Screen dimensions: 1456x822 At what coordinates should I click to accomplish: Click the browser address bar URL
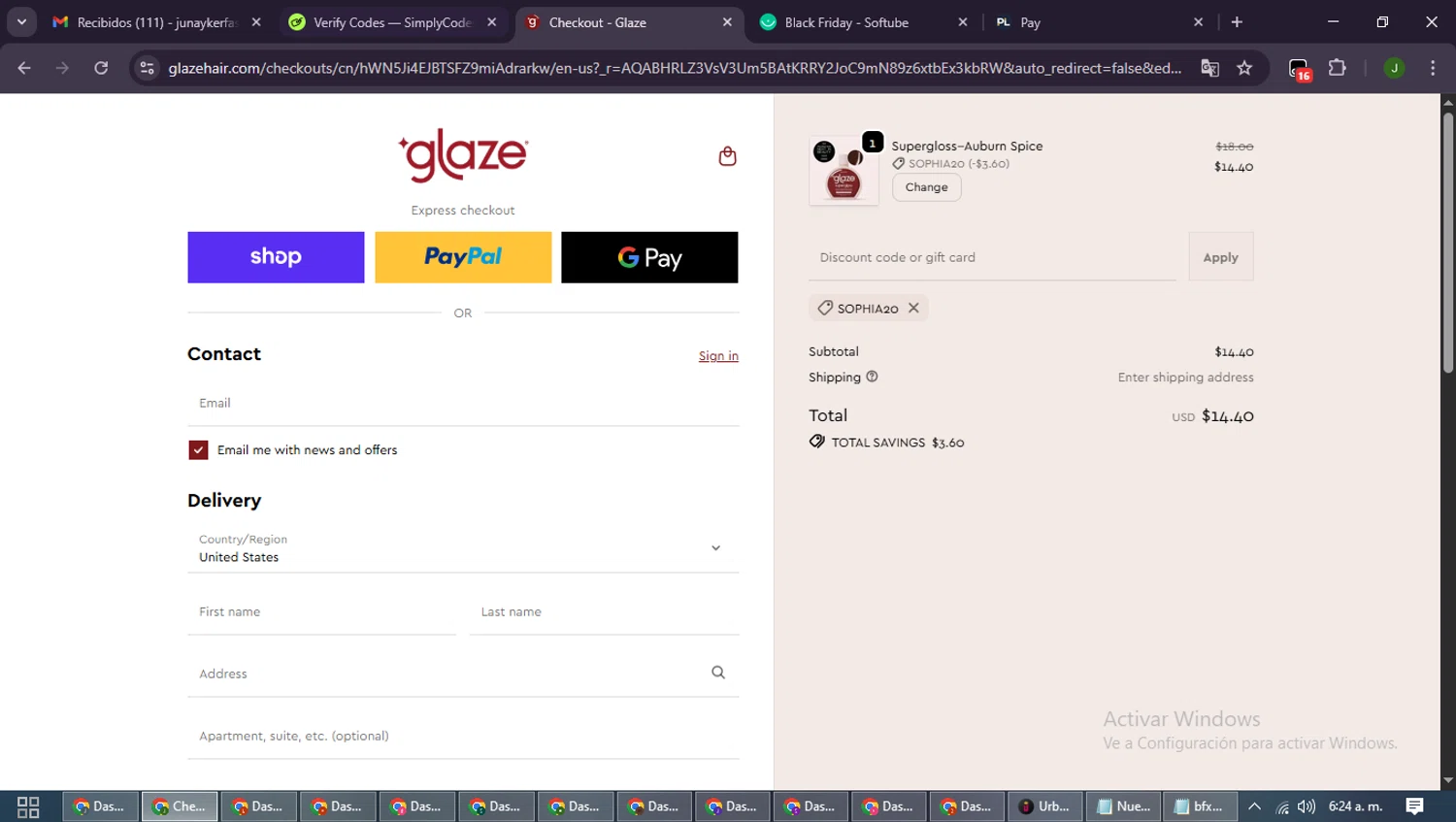[675, 68]
